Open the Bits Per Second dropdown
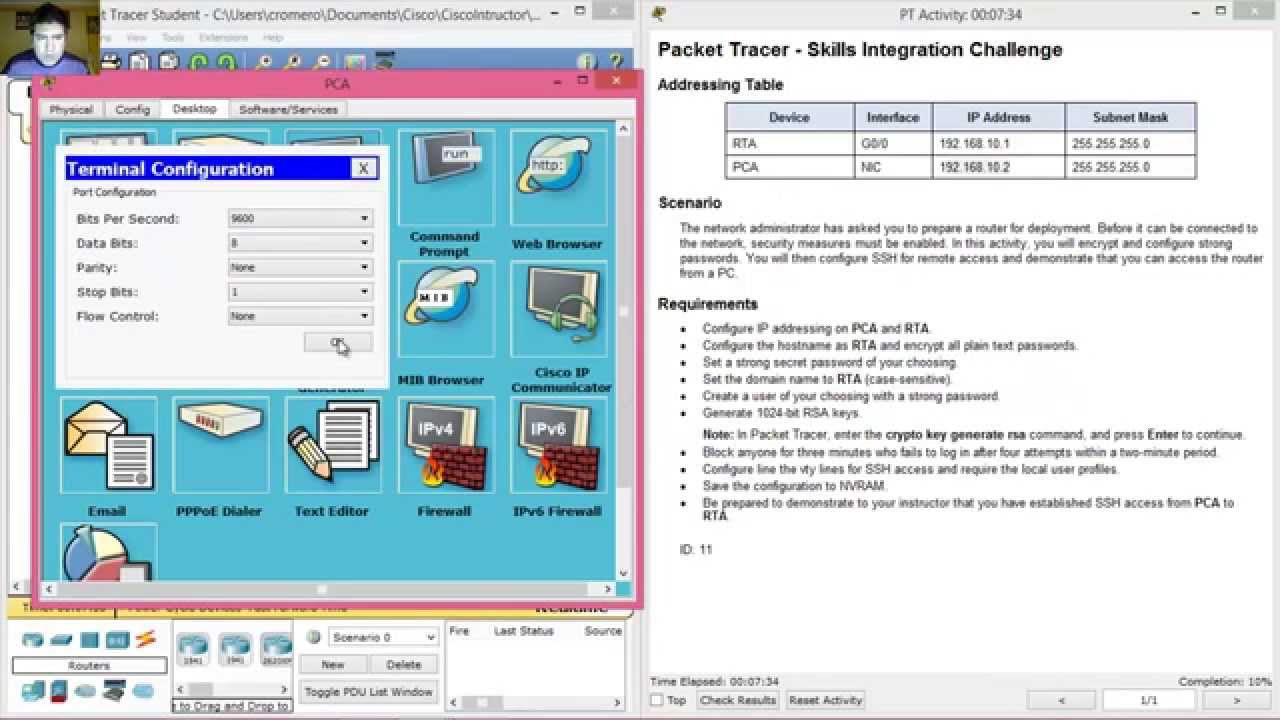The height and width of the screenshot is (720, 1280). coord(300,218)
